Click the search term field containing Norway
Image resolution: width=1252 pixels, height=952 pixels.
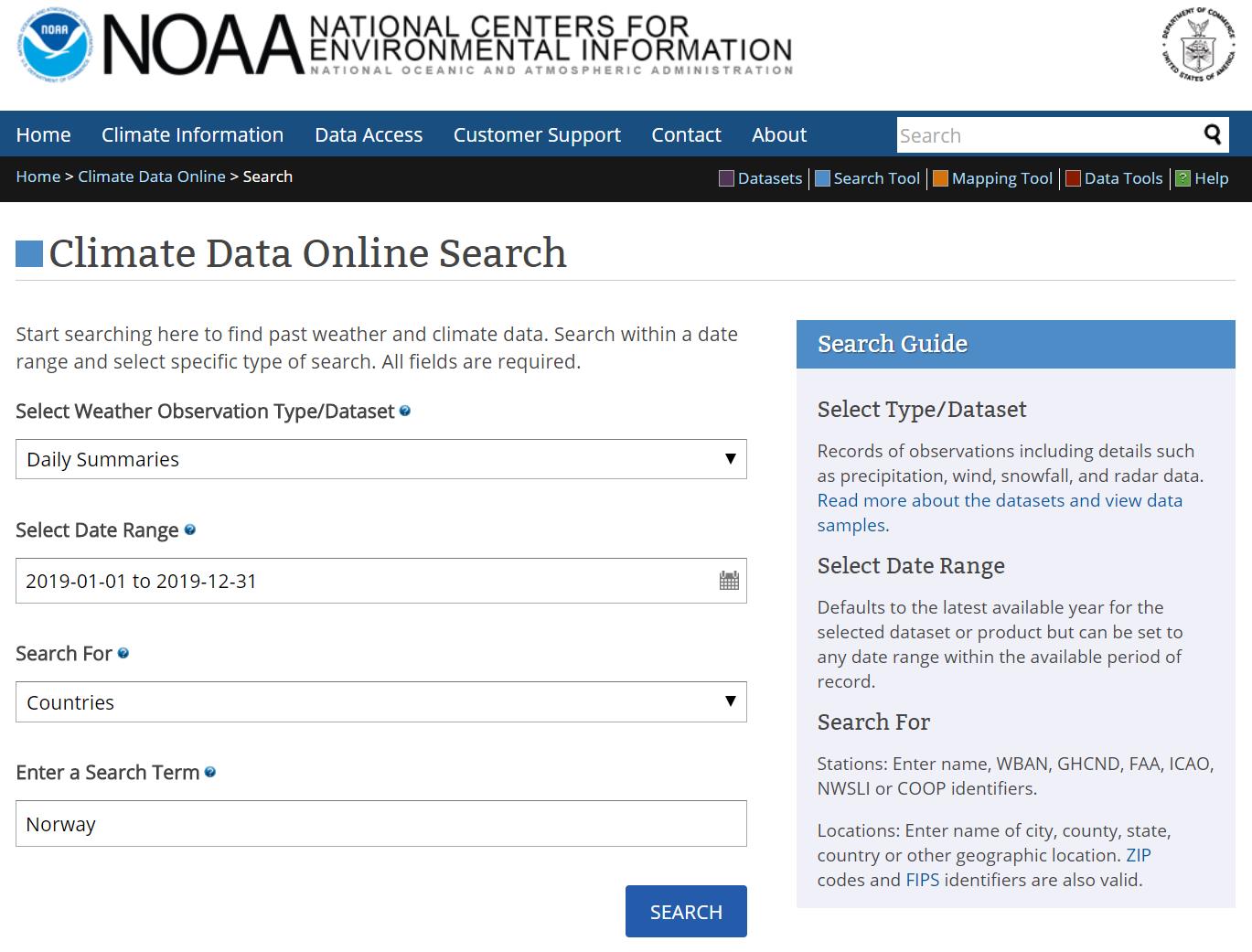click(381, 823)
